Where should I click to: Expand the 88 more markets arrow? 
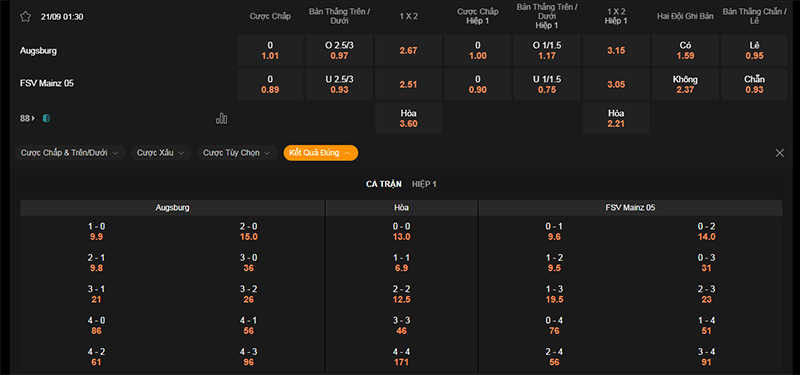(x=28, y=118)
